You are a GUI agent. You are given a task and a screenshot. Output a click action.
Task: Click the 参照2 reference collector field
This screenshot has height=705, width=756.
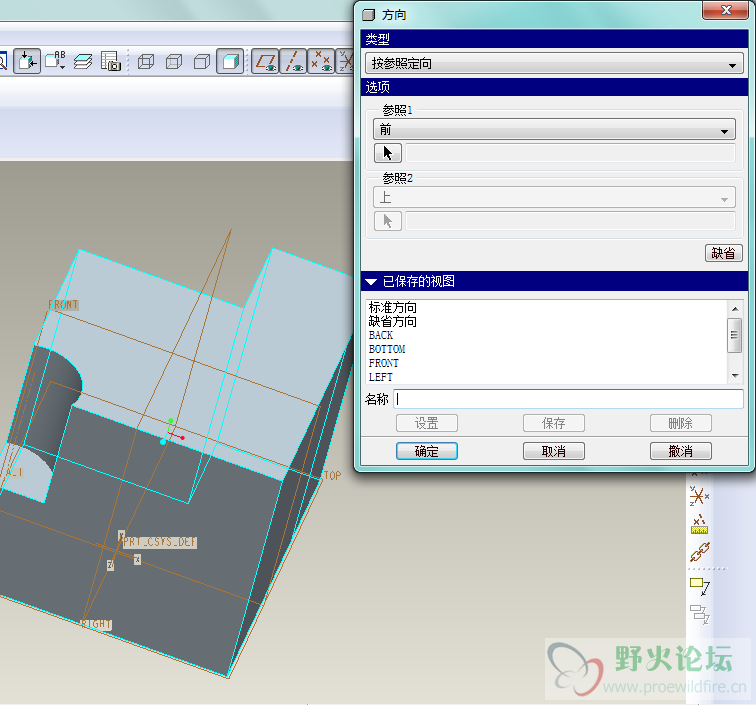tap(570, 221)
